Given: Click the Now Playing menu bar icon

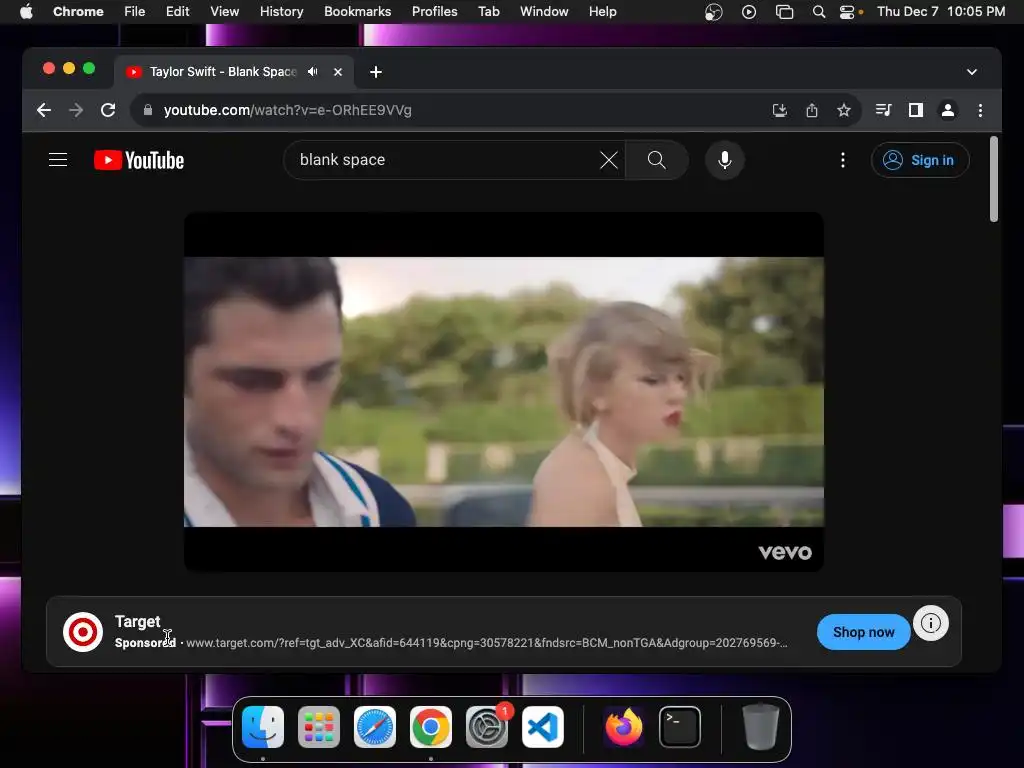Looking at the screenshot, I should click(x=749, y=12).
